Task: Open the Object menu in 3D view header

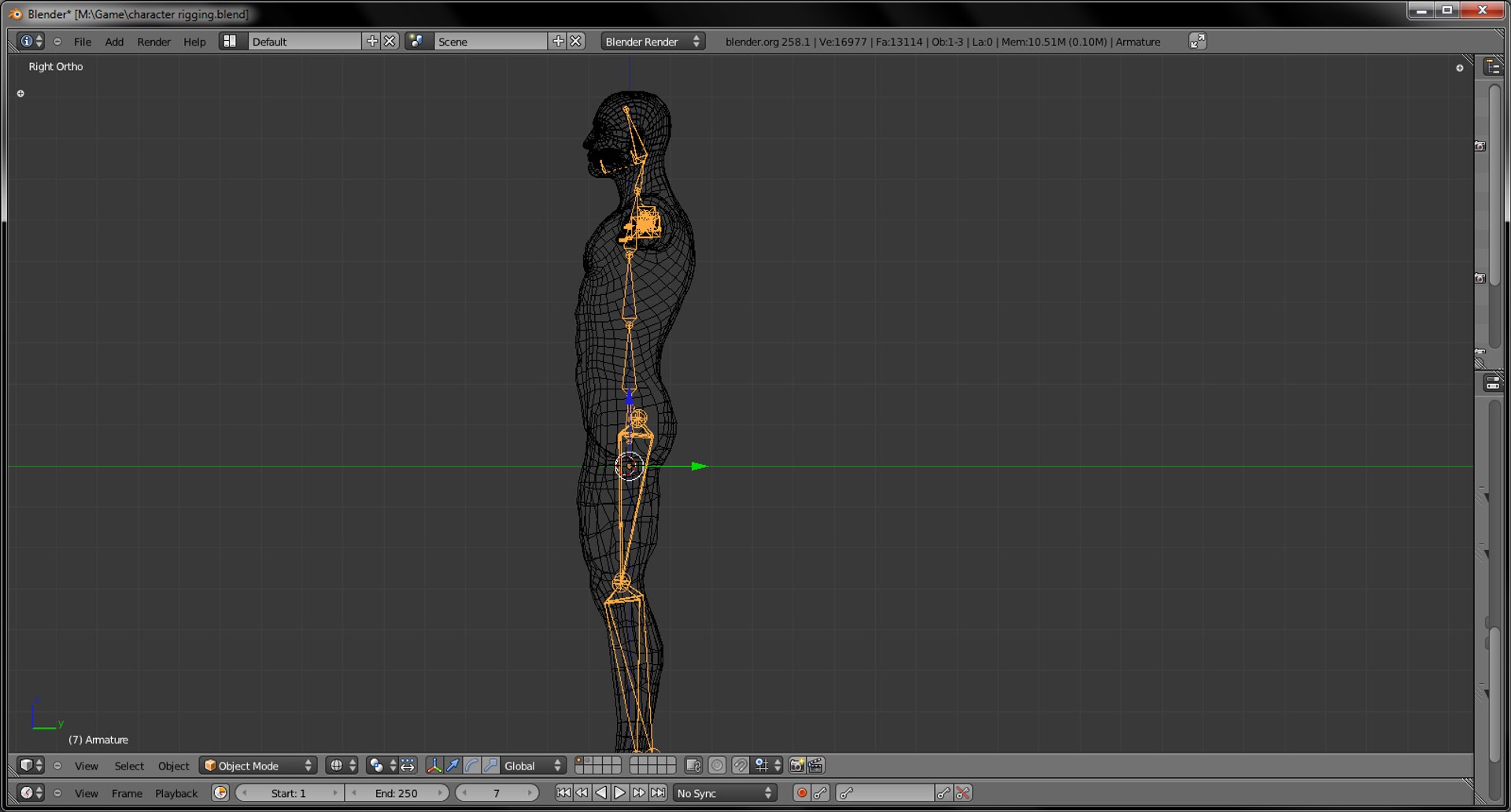Action: tap(173, 766)
